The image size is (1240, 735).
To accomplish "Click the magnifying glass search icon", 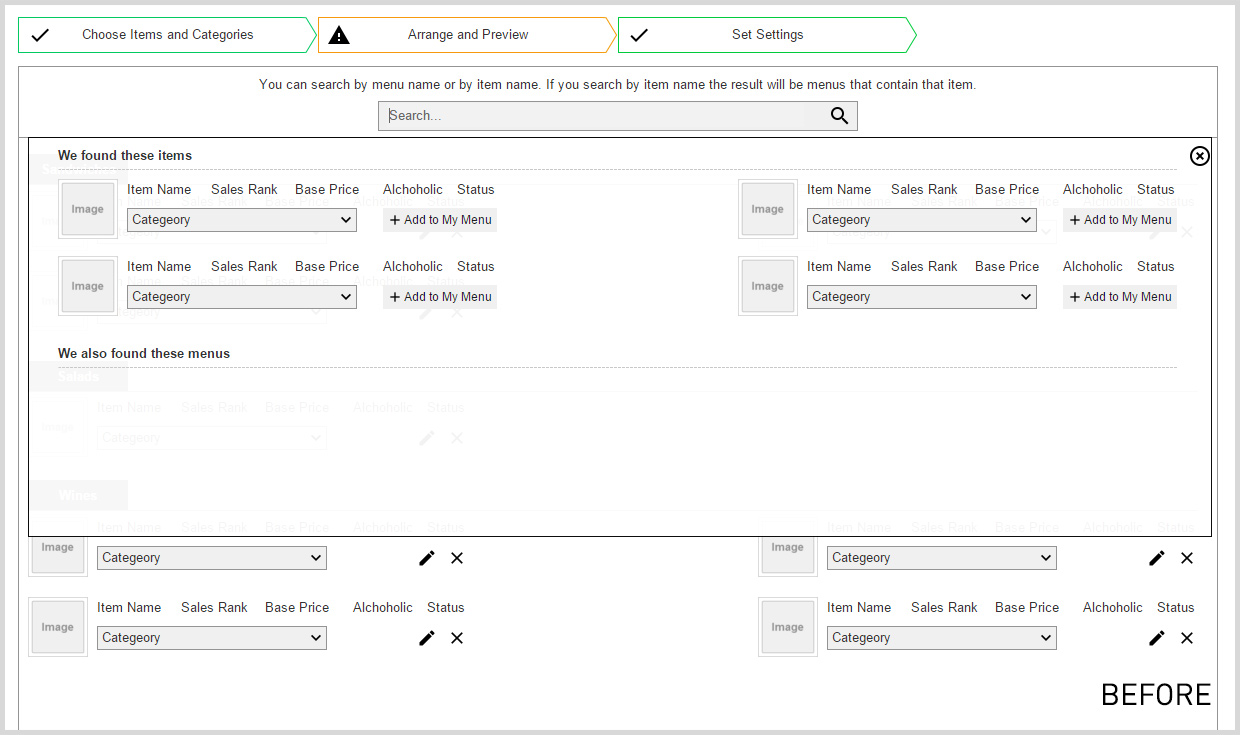I will [x=839, y=116].
